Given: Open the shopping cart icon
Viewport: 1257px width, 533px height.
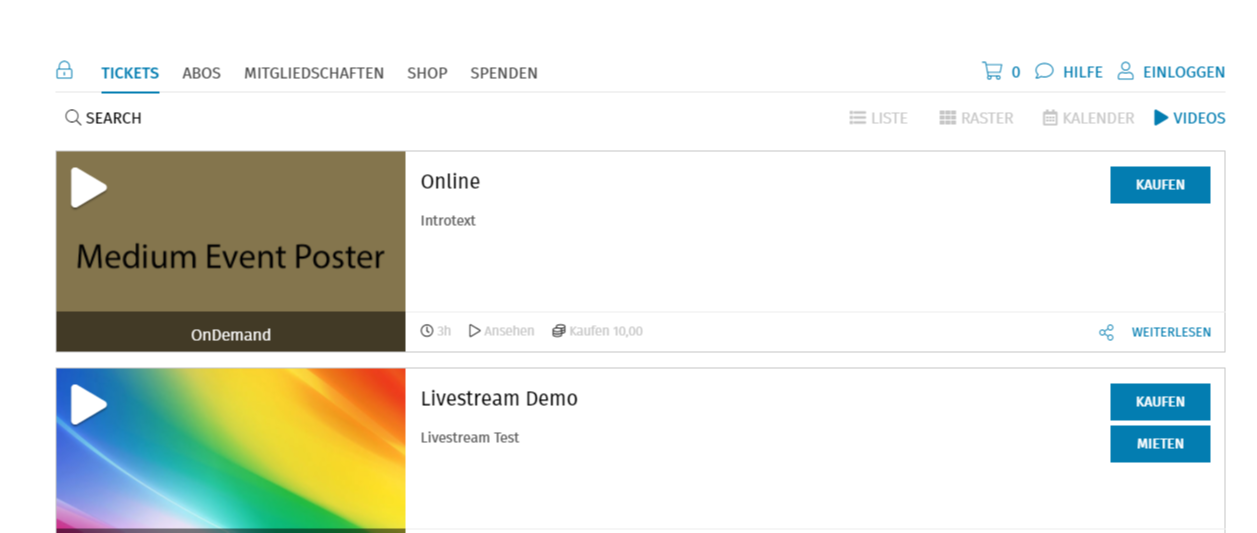Looking at the screenshot, I should (992, 71).
